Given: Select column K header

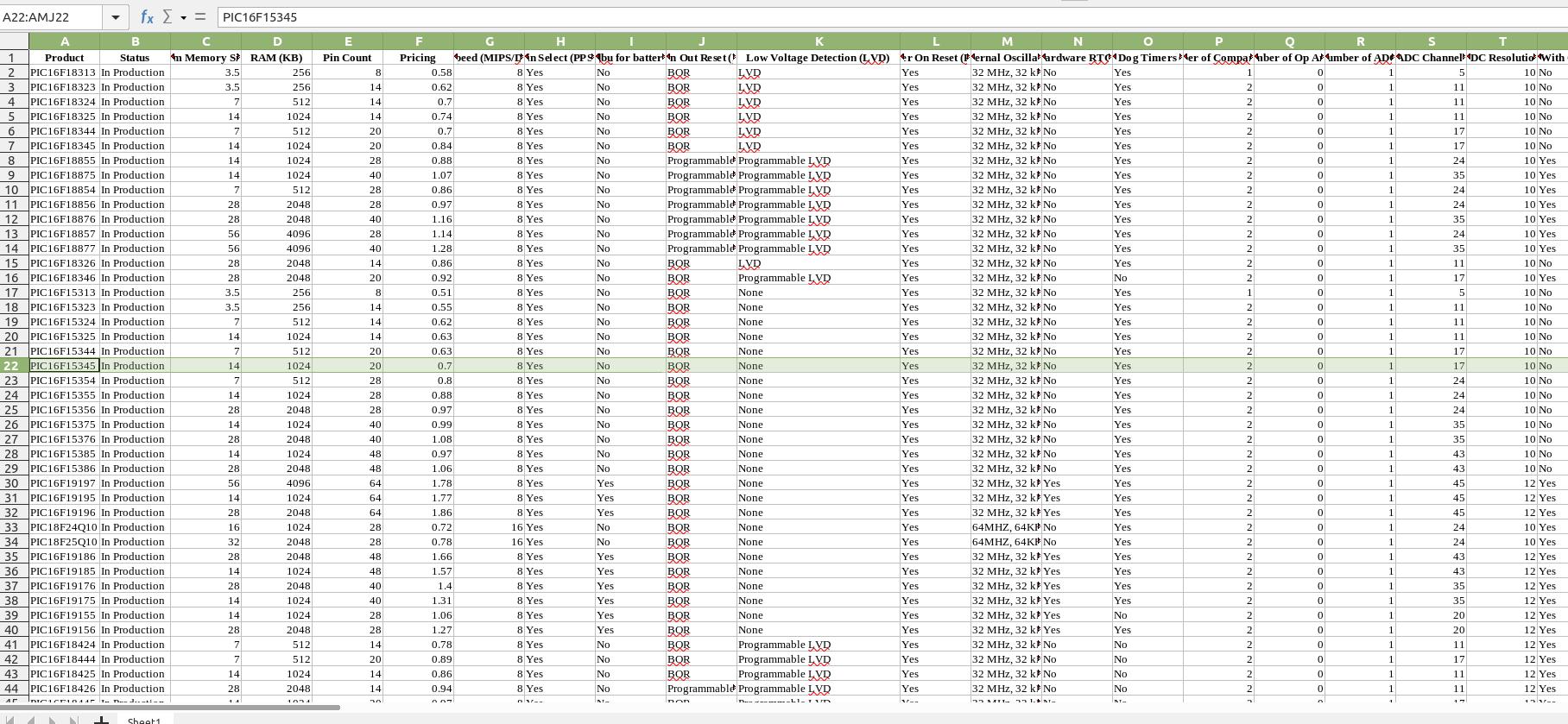Looking at the screenshot, I should tap(818, 41).
